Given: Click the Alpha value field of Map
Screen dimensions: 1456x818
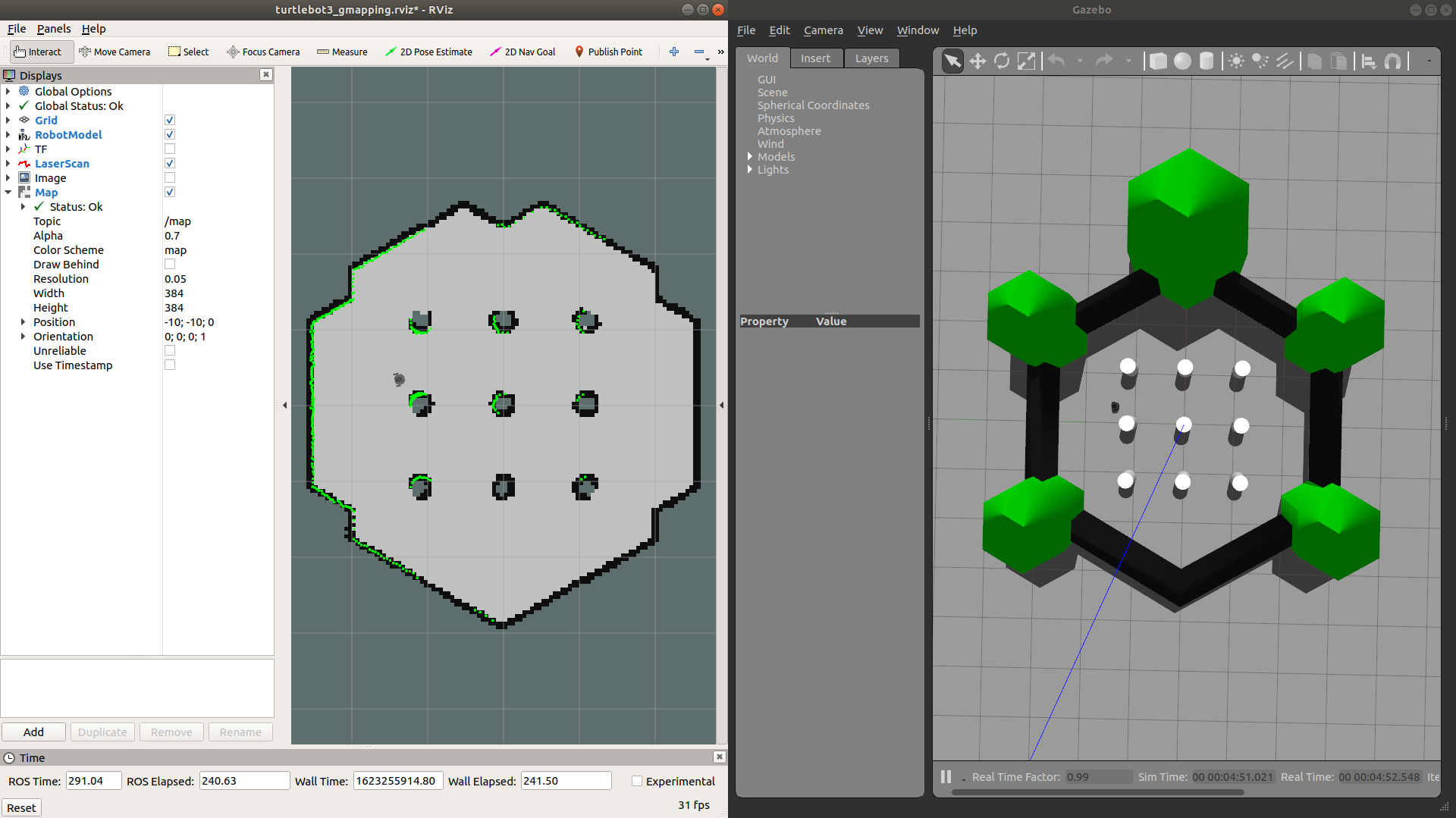Looking at the screenshot, I should [218, 236].
